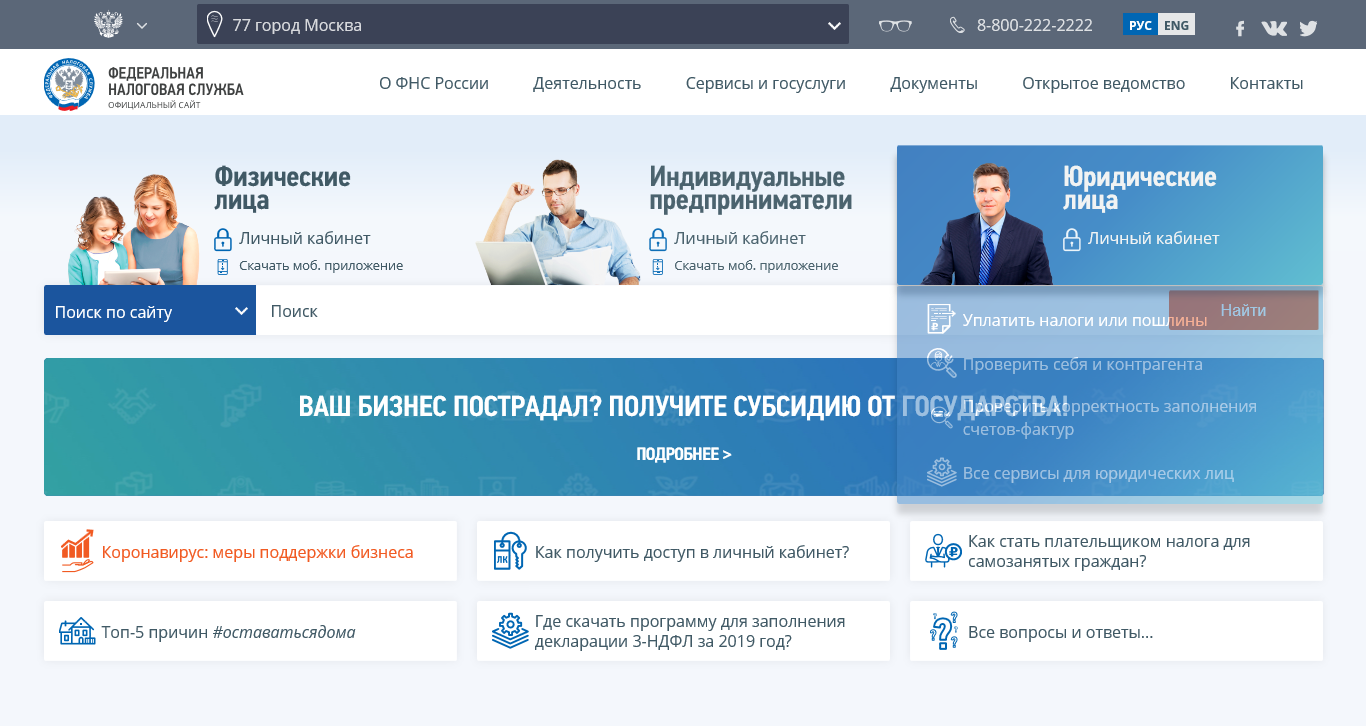Open the 'Открытое ведомство' menu
The image size is (1366, 726).
coord(1104,83)
